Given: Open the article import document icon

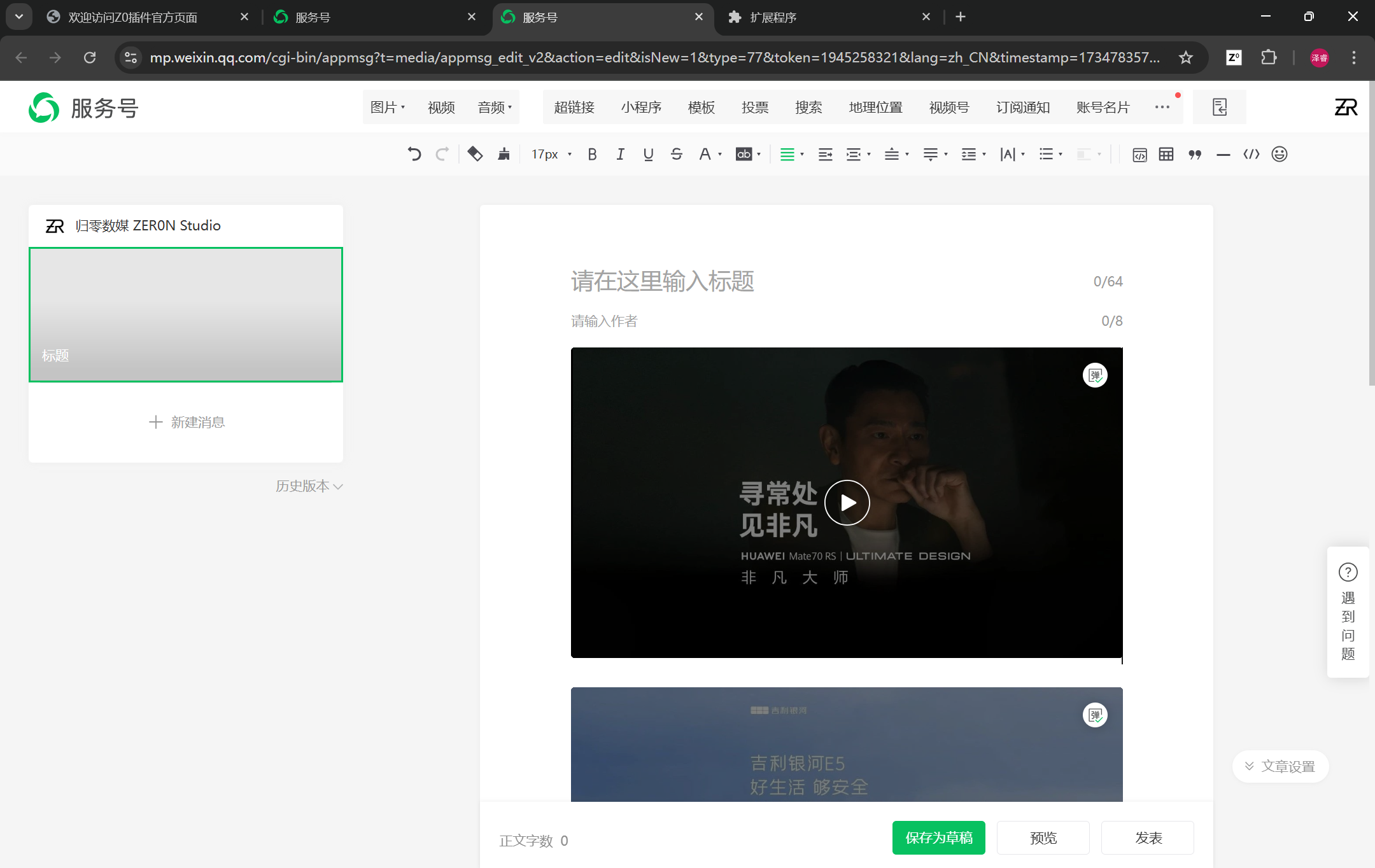Looking at the screenshot, I should (1219, 107).
